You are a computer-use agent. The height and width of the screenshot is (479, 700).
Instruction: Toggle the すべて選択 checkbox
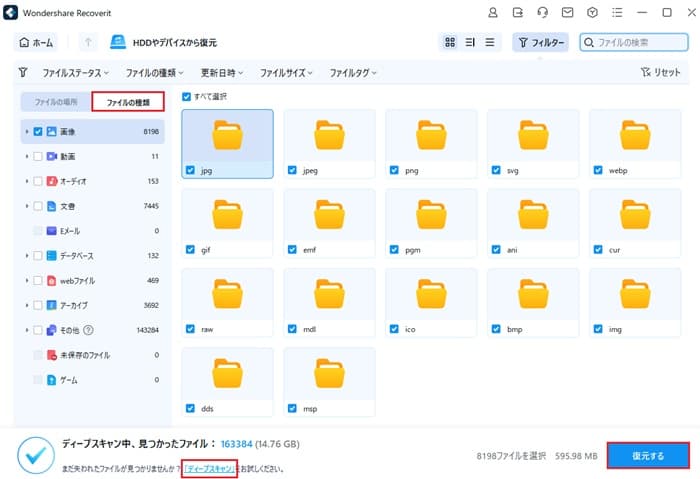pyautogui.click(x=187, y=96)
